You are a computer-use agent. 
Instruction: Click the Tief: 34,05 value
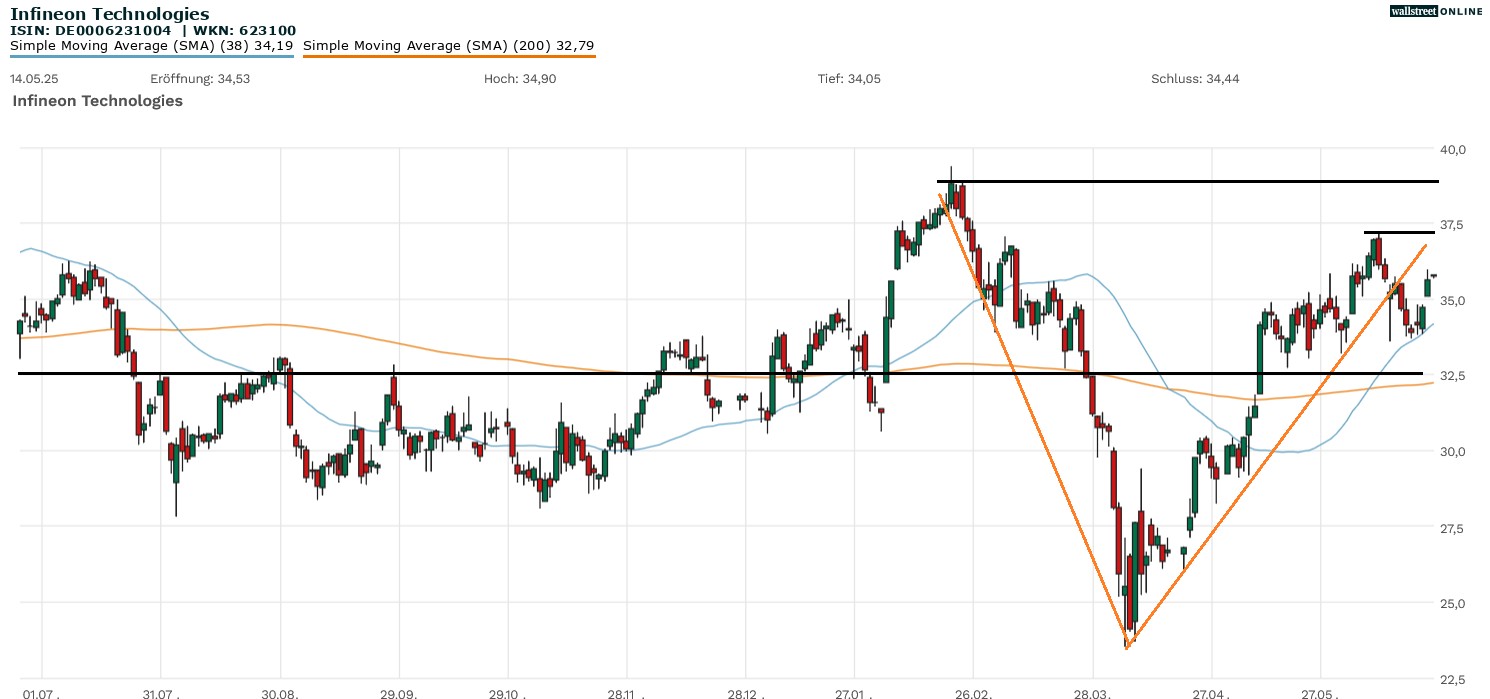click(x=850, y=78)
